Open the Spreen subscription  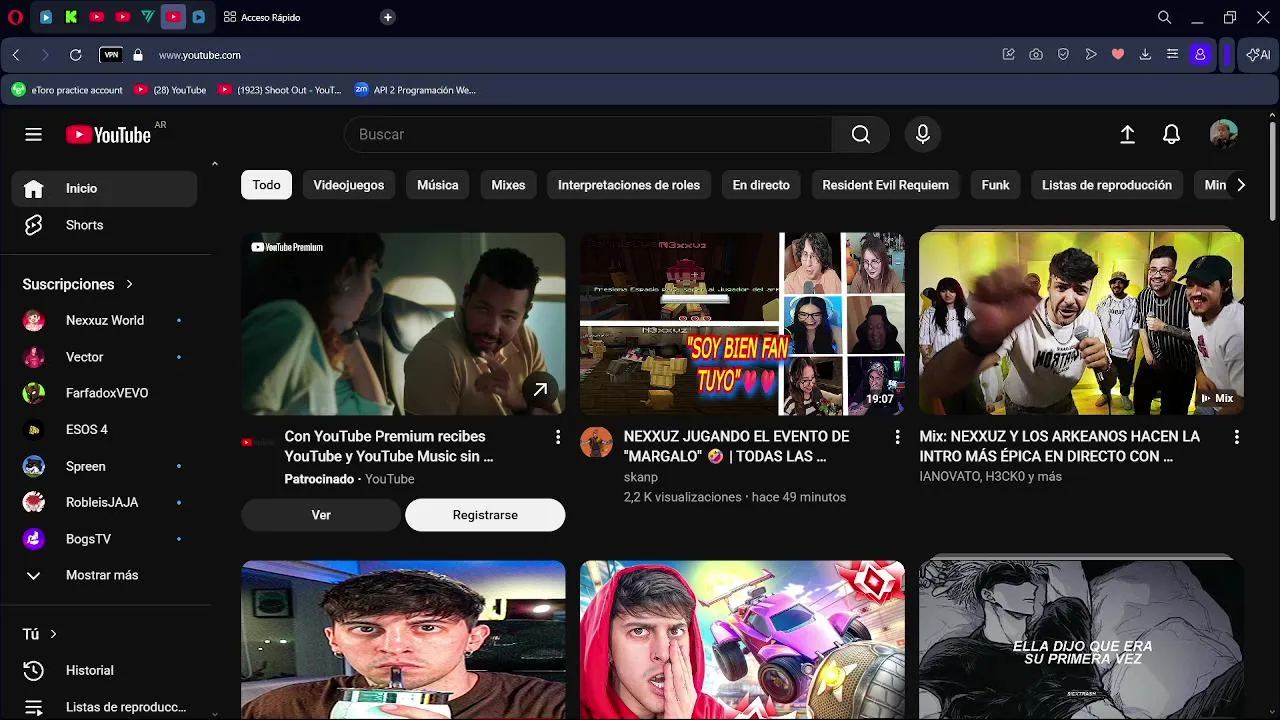click(x=105, y=466)
